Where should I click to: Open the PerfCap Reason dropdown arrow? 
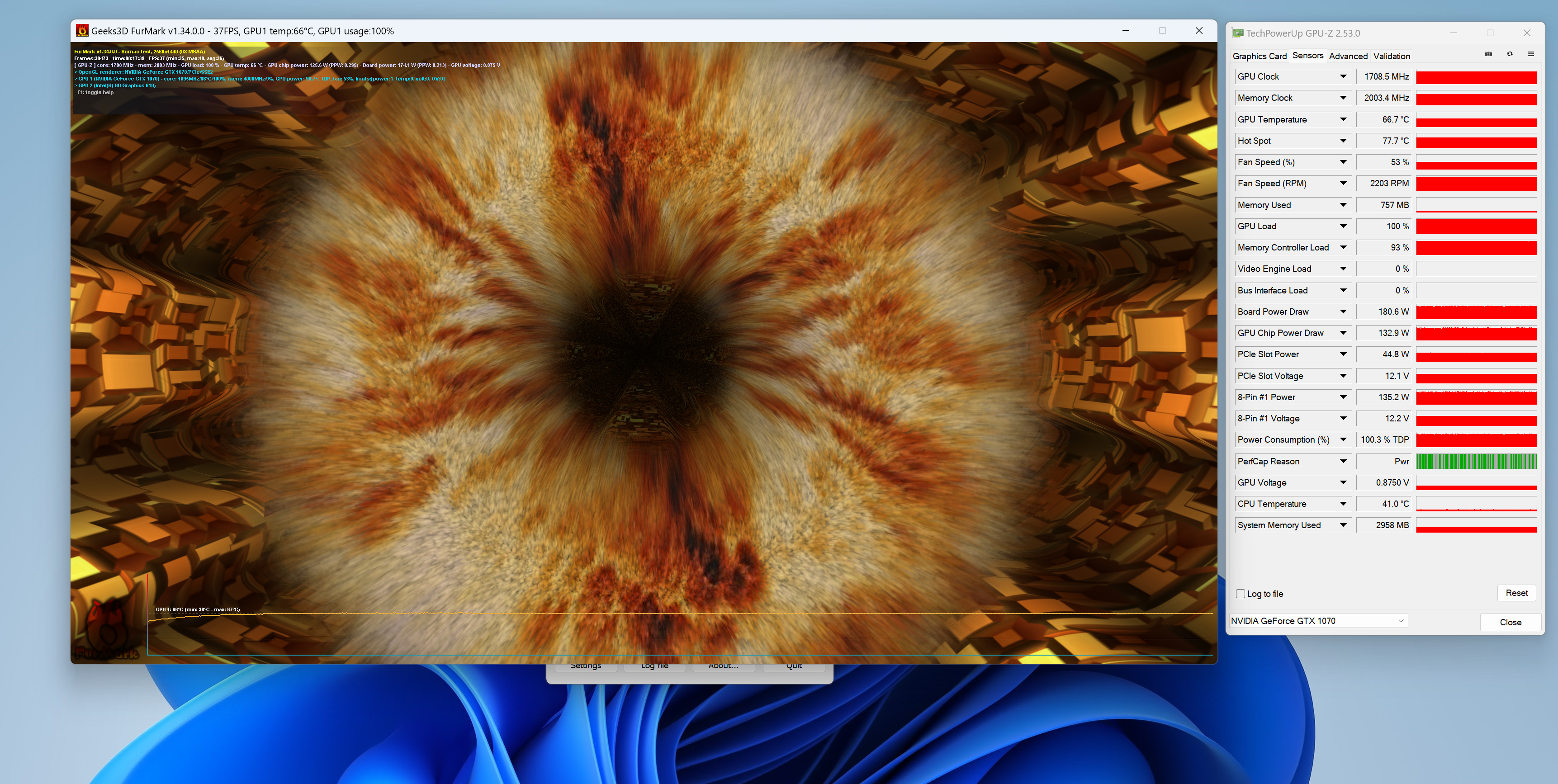pos(1343,461)
